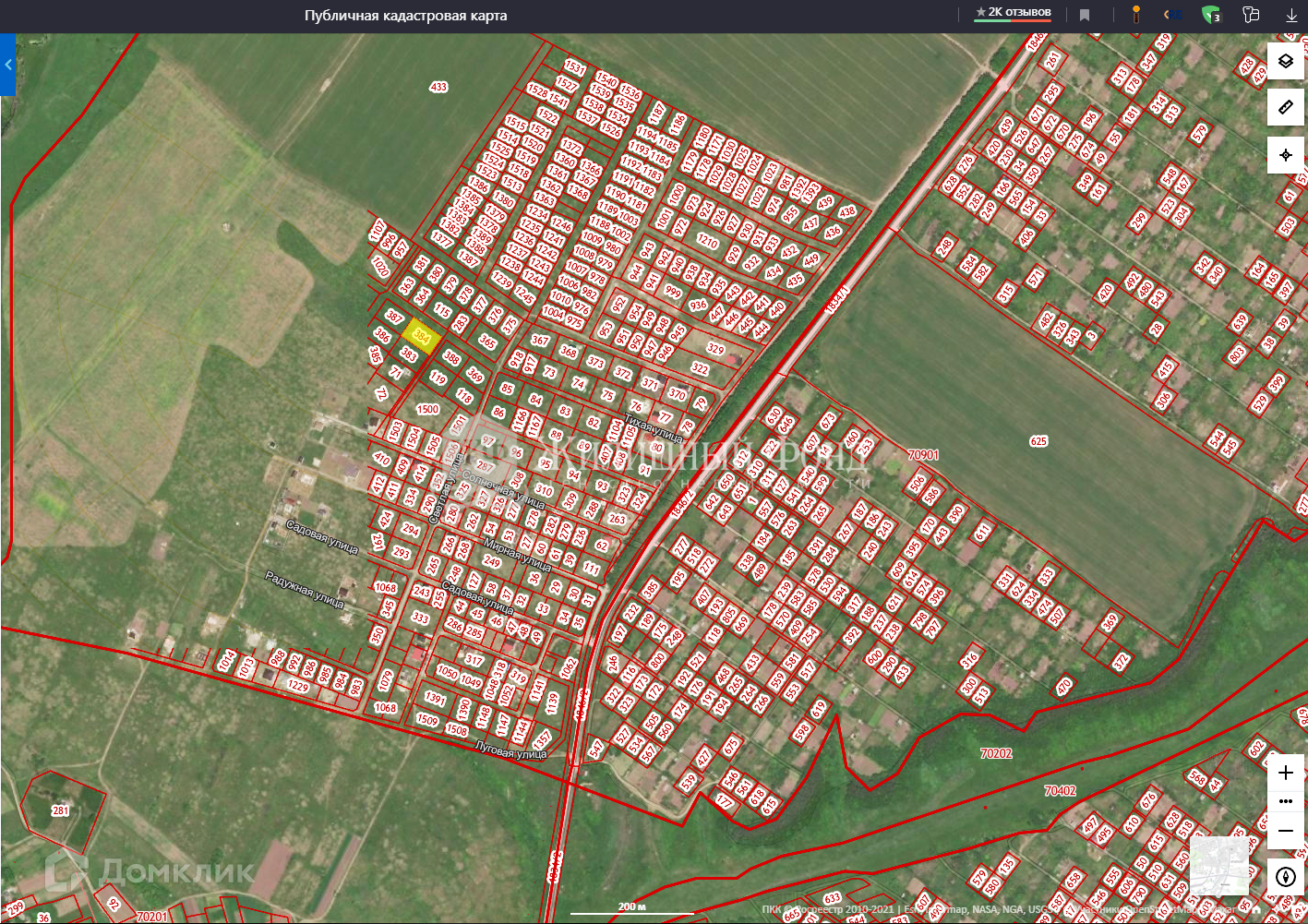Image resolution: width=1308 pixels, height=924 pixels.
Task: Open the map layers panel
Action: pos(1286,62)
